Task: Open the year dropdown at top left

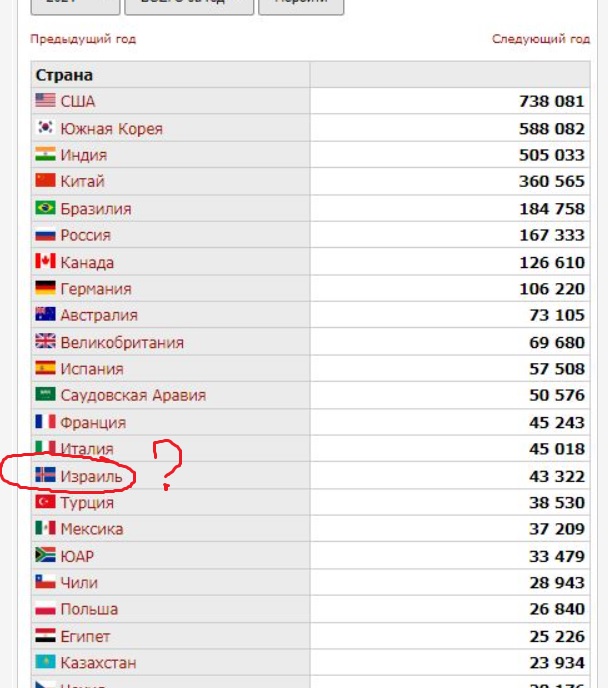Action: [x=75, y=5]
